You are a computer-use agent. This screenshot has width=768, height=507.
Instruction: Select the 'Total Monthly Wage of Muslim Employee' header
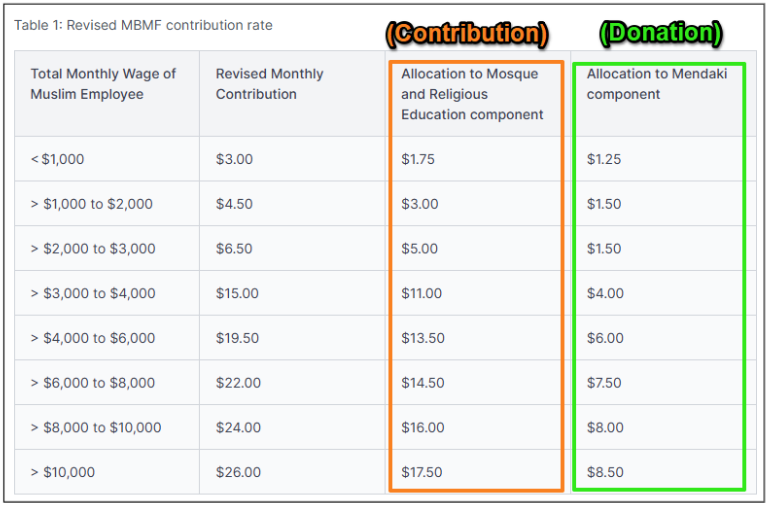(x=103, y=84)
